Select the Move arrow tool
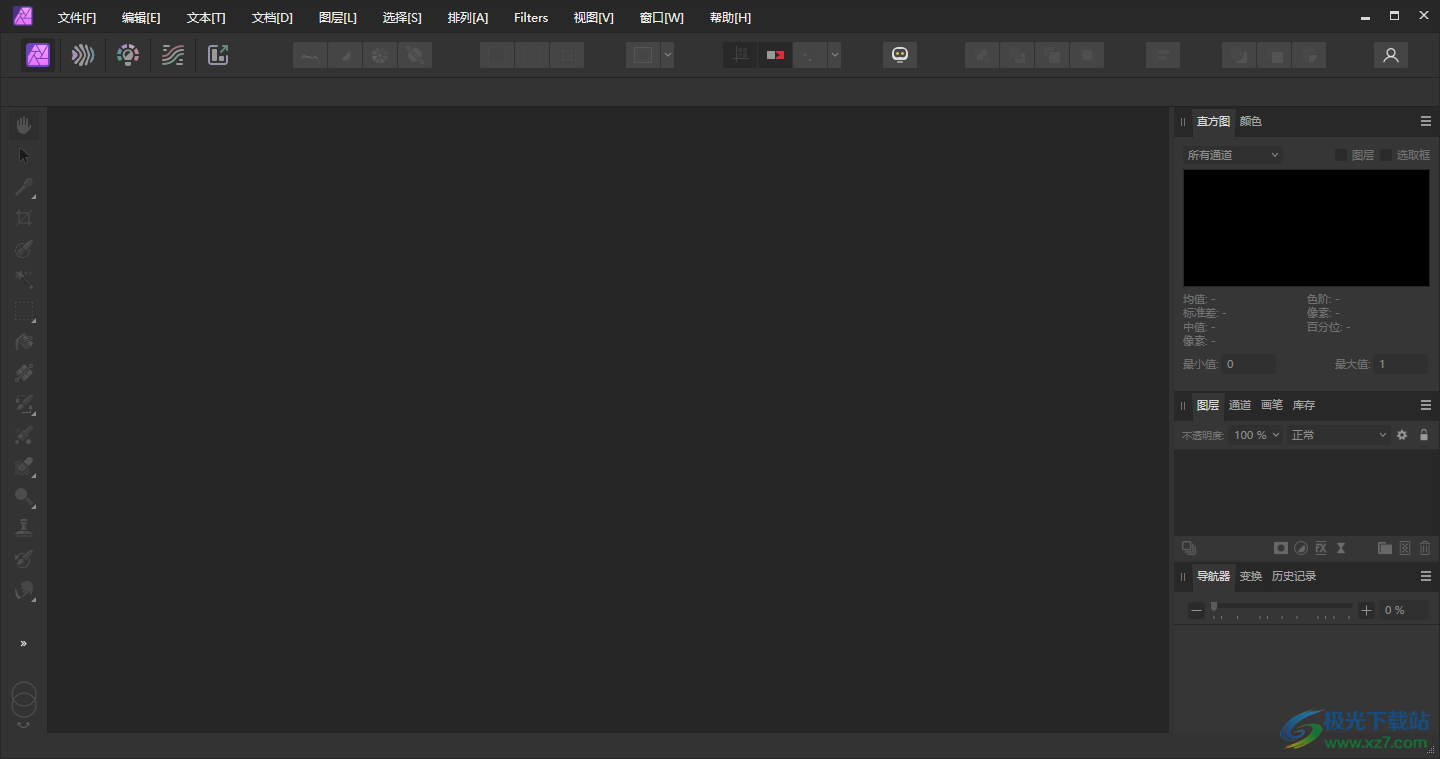The height and width of the screenshot is (759, 1440). pyautogui.click(x=24, y=156)
